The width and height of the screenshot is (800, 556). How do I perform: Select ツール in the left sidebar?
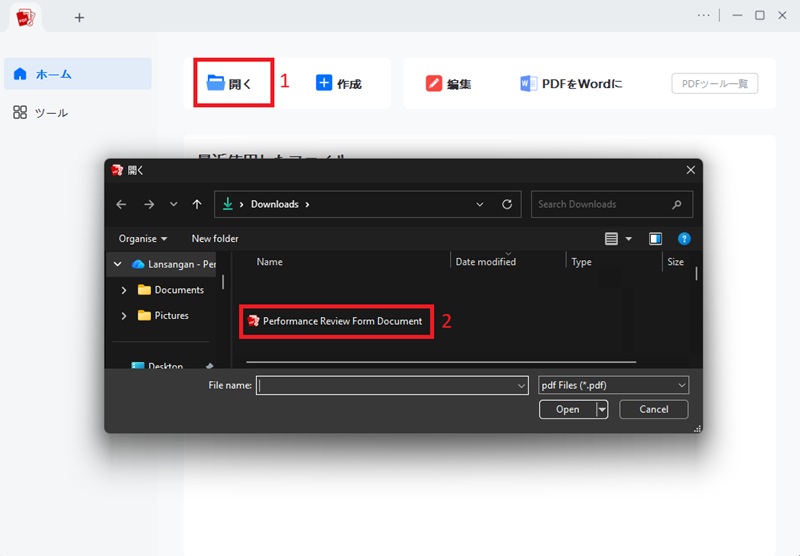point(41,113)
